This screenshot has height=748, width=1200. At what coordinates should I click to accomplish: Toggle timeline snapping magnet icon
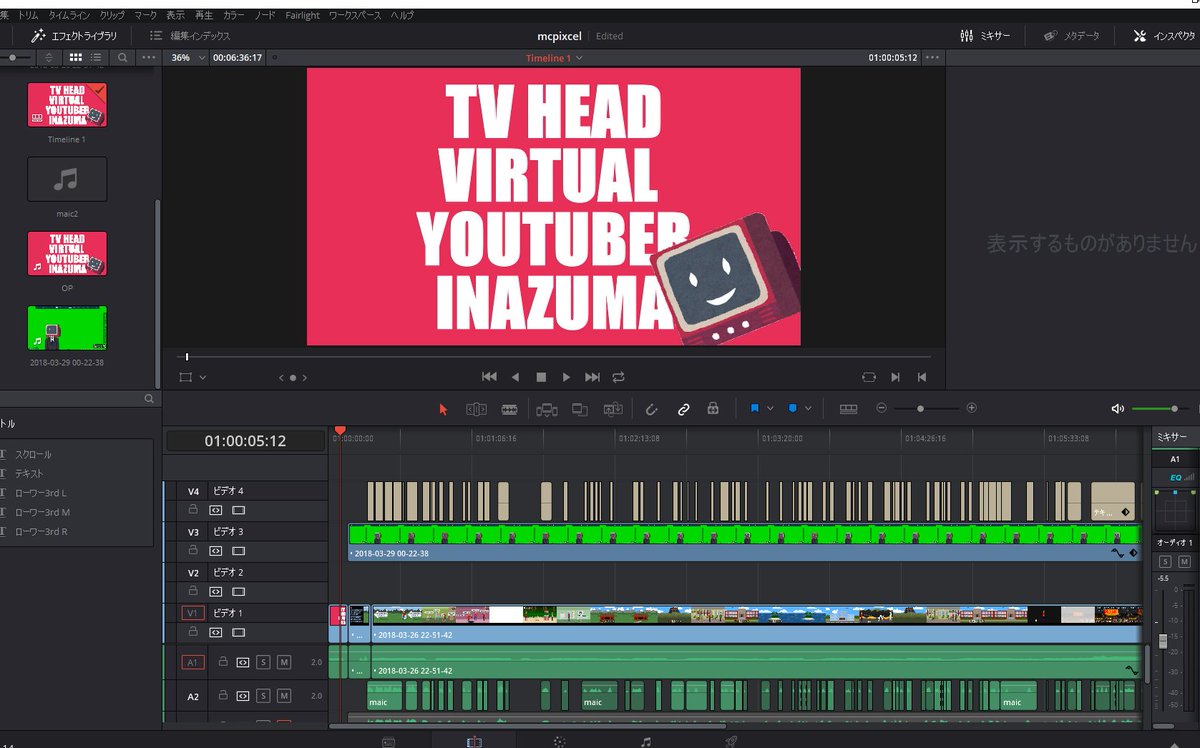point(651,409)
